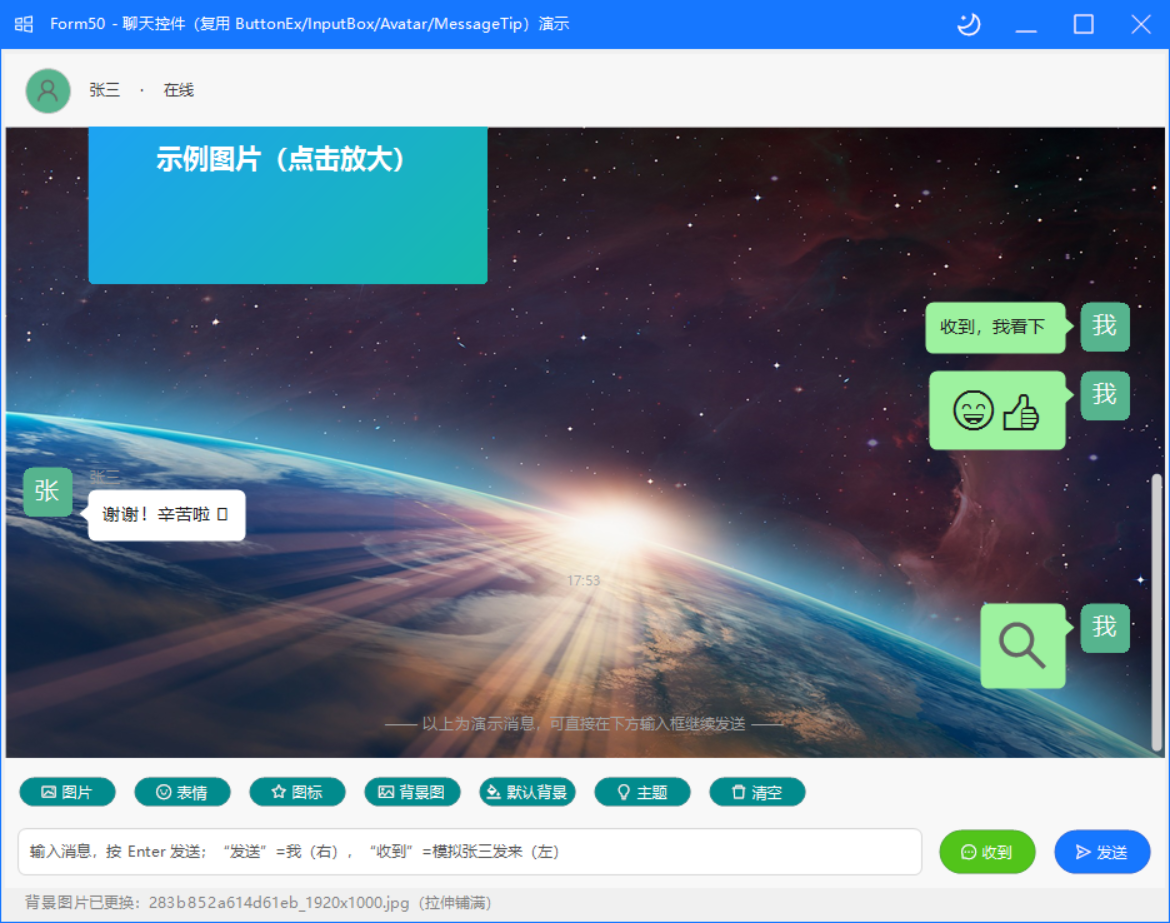Click the thumbs-up emoji in the bubble
Image resolution: width=1170 pixels, height=923 pixels.
(x=1020, y=411)
